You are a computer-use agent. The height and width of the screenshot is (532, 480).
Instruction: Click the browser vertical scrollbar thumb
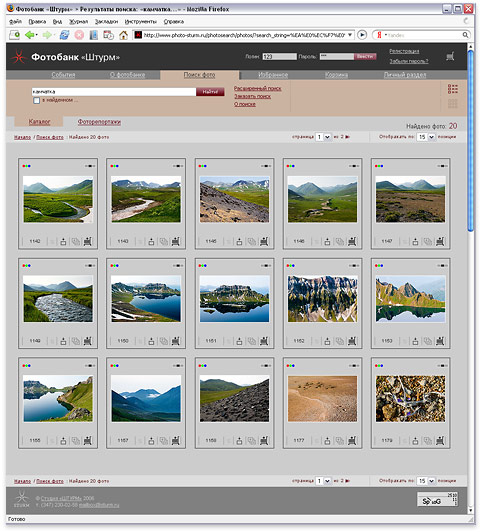470,141
